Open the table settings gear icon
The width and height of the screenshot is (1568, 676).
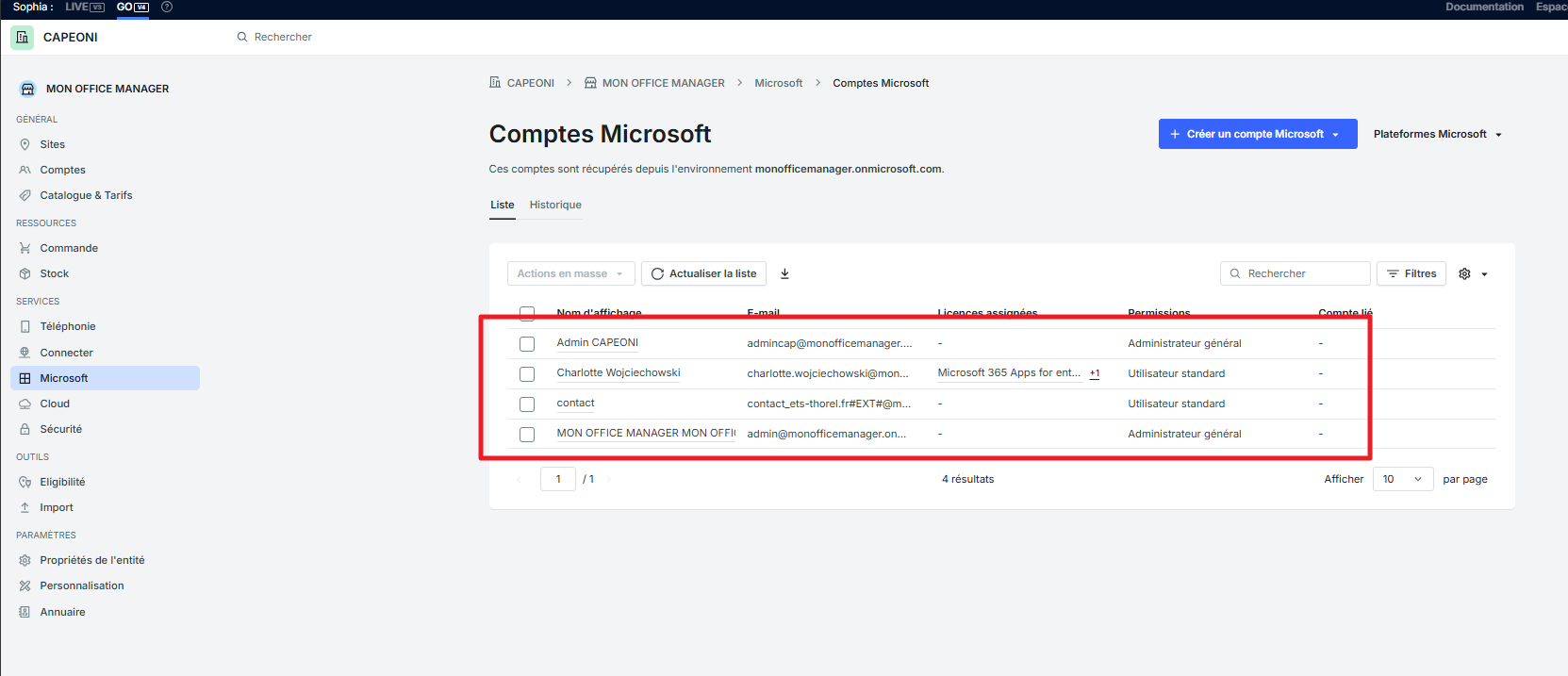click(x=1464, y=273)
